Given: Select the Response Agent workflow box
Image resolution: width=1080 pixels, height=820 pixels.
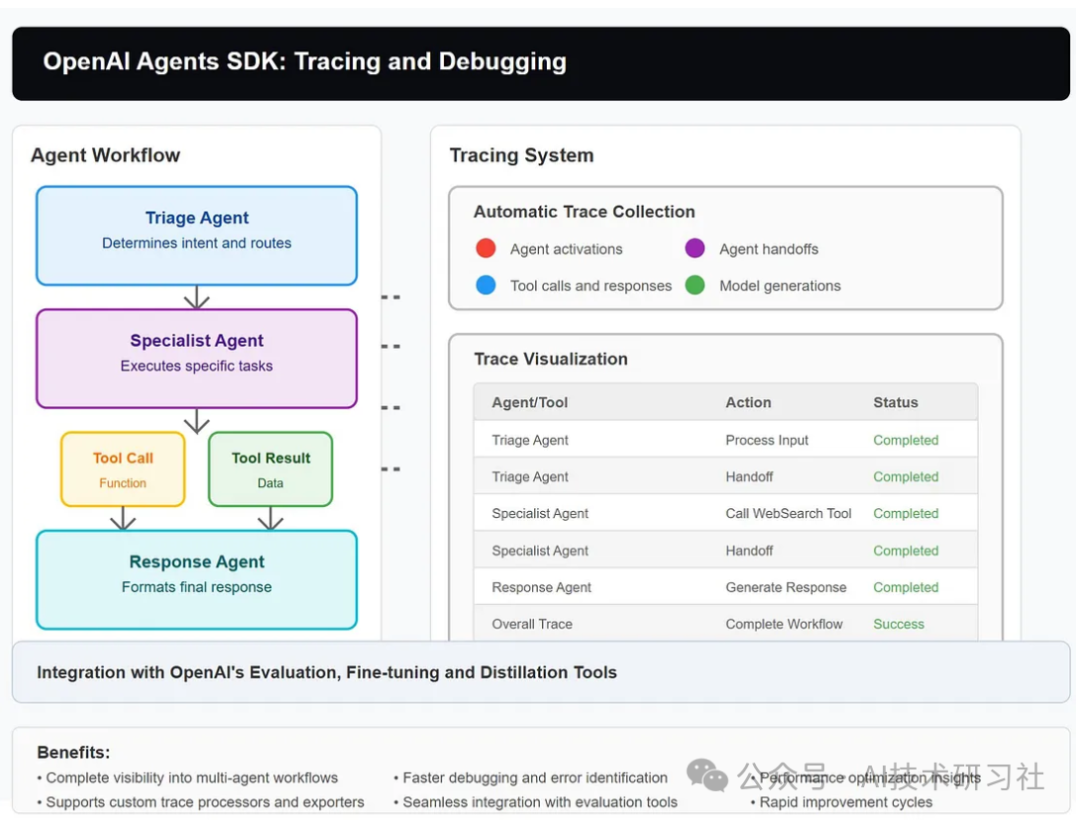Looking at the screenshot, I should pyautogui.click(x=197, y=580).
